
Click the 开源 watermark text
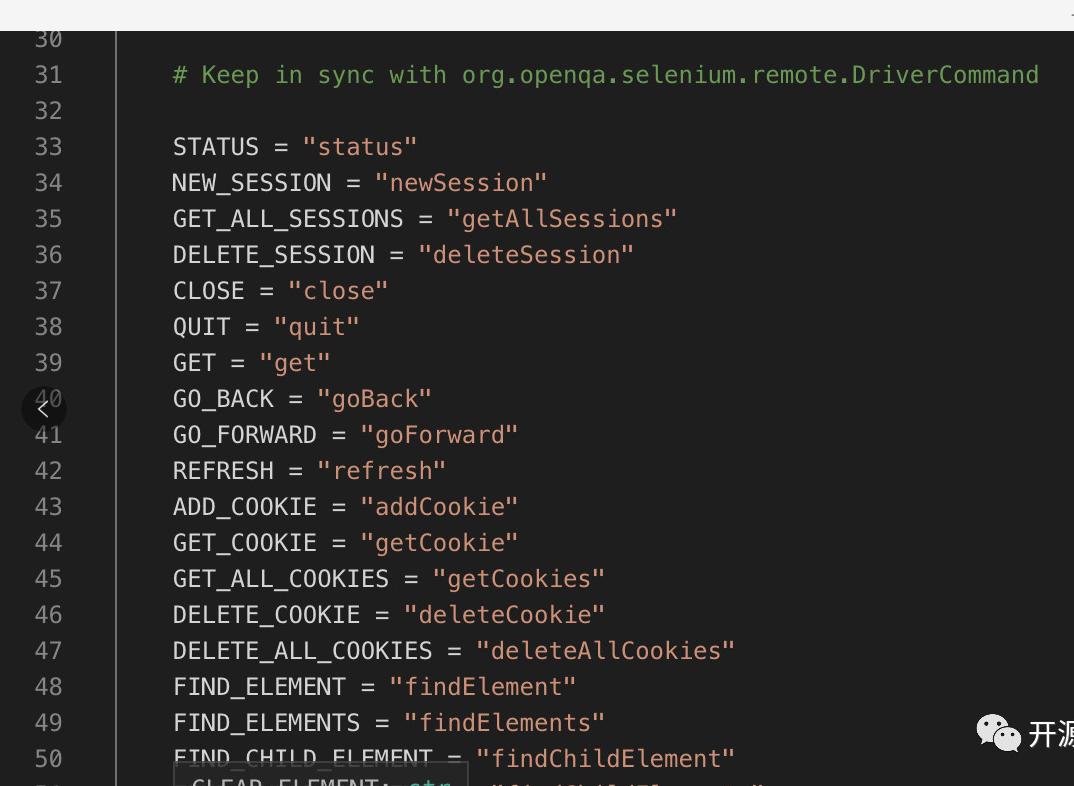[1051, 734]
